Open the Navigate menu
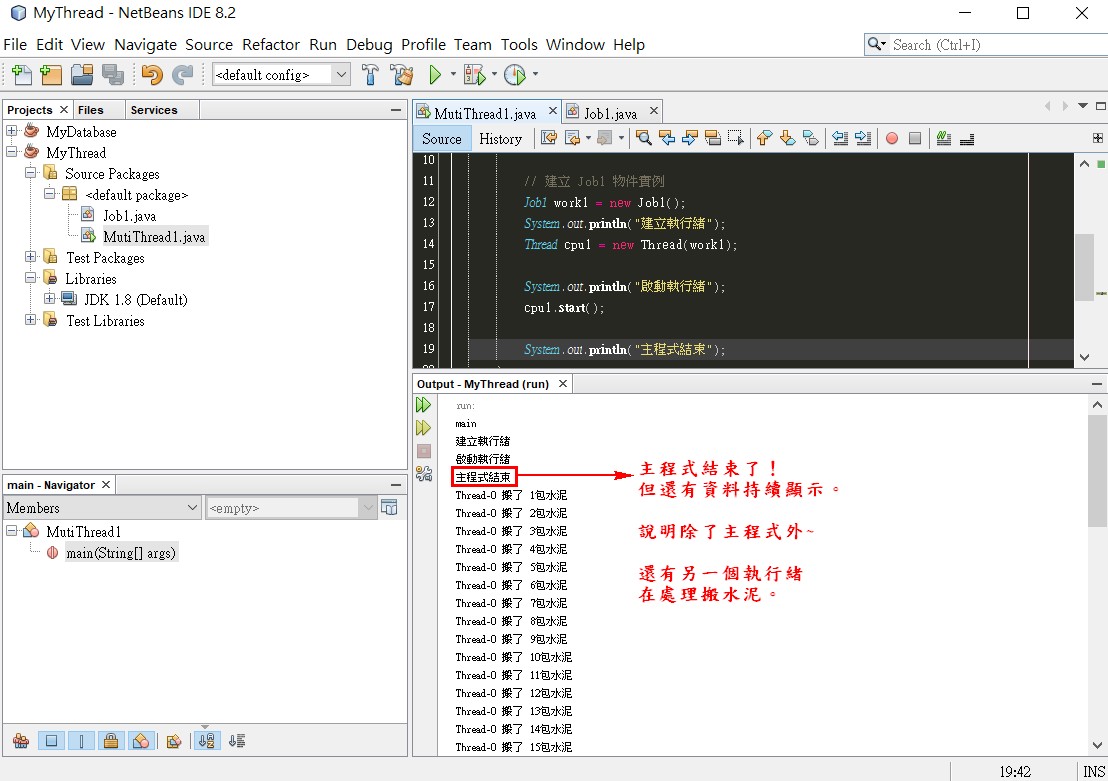1108x781 pixels. (x=146, y=45)
